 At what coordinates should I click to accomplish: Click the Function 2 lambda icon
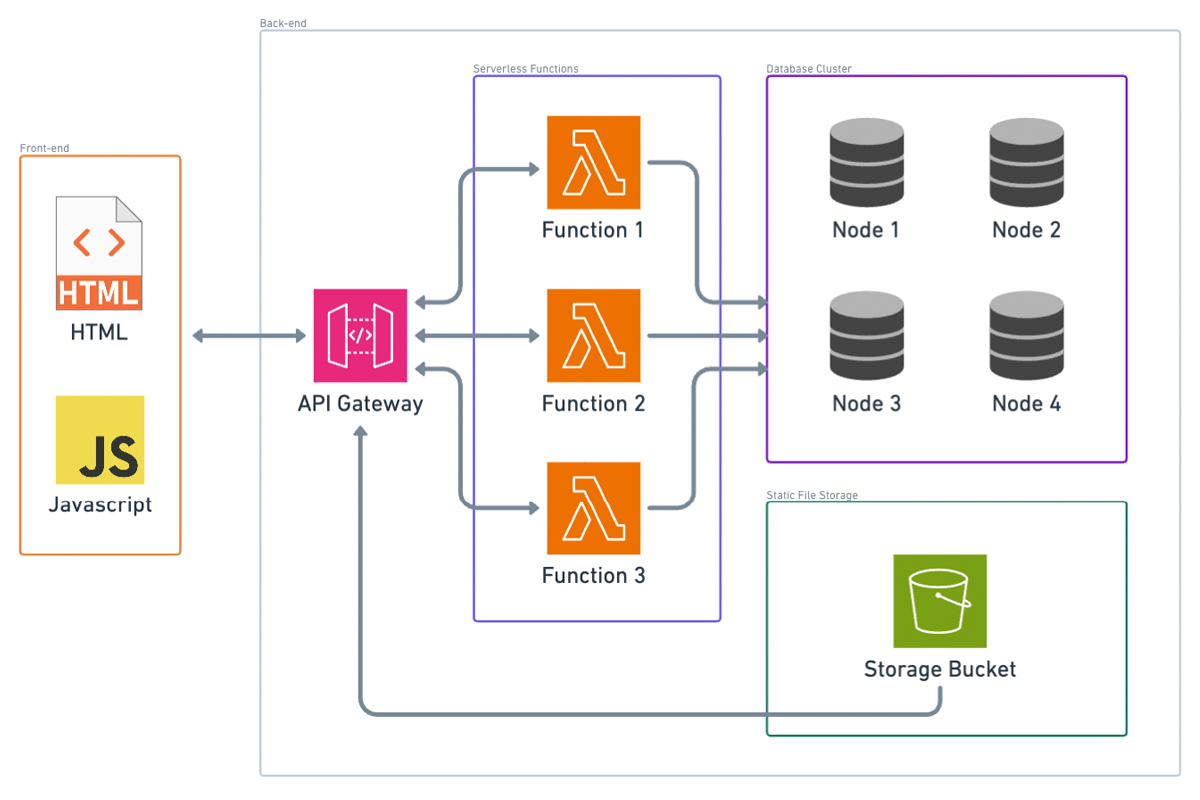tap(593, 336)
